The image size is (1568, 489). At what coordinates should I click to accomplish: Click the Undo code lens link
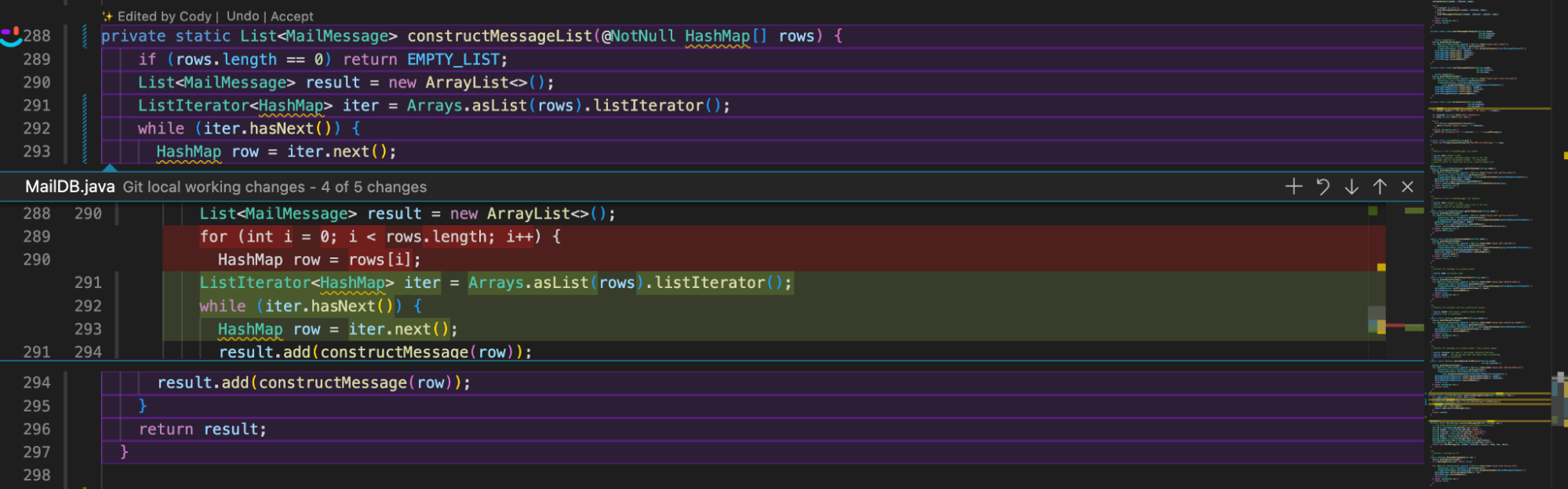click(242, 16)
